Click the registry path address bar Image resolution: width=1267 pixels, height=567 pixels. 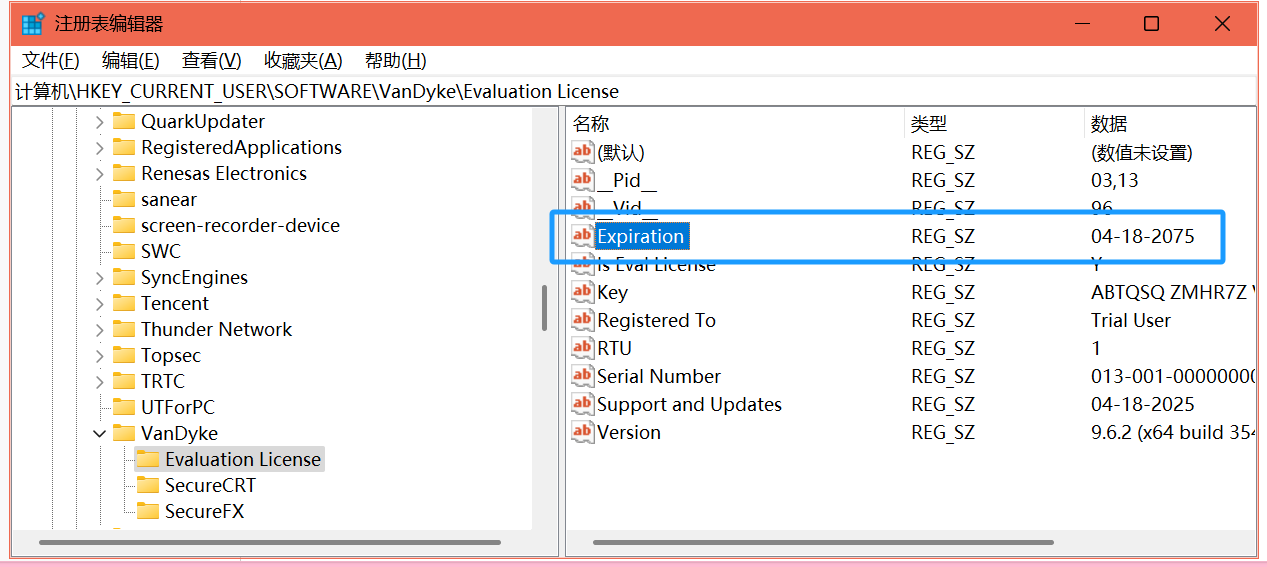634,91
